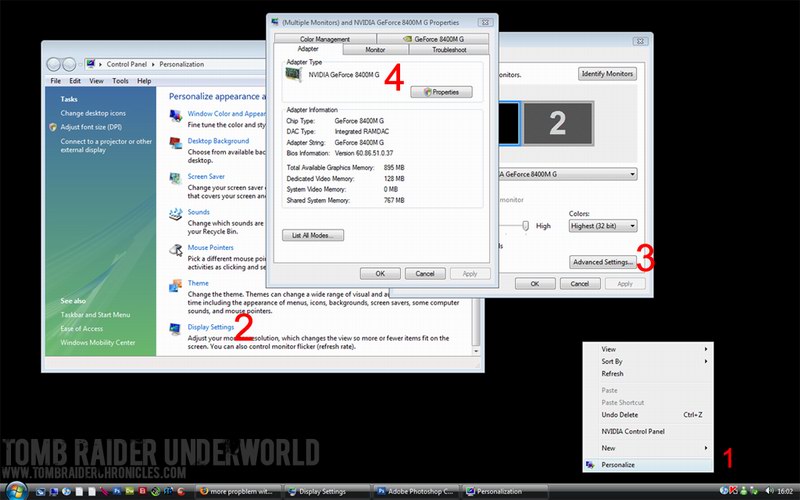The width and height of the screenshot is (800, 500).
Task: Open Firefox 'more propblem wit...' taskbar button
Action: pos(238,491)
